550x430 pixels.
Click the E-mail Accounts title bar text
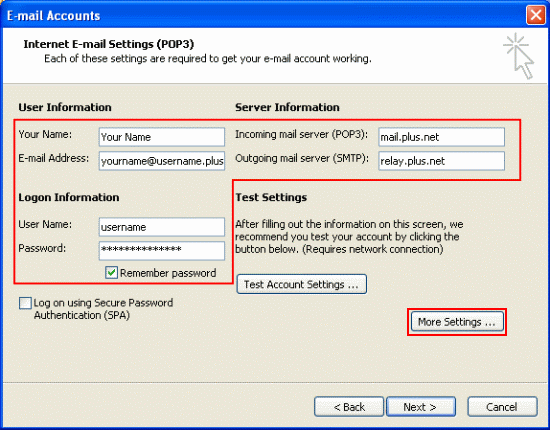[x=54, y=16]
